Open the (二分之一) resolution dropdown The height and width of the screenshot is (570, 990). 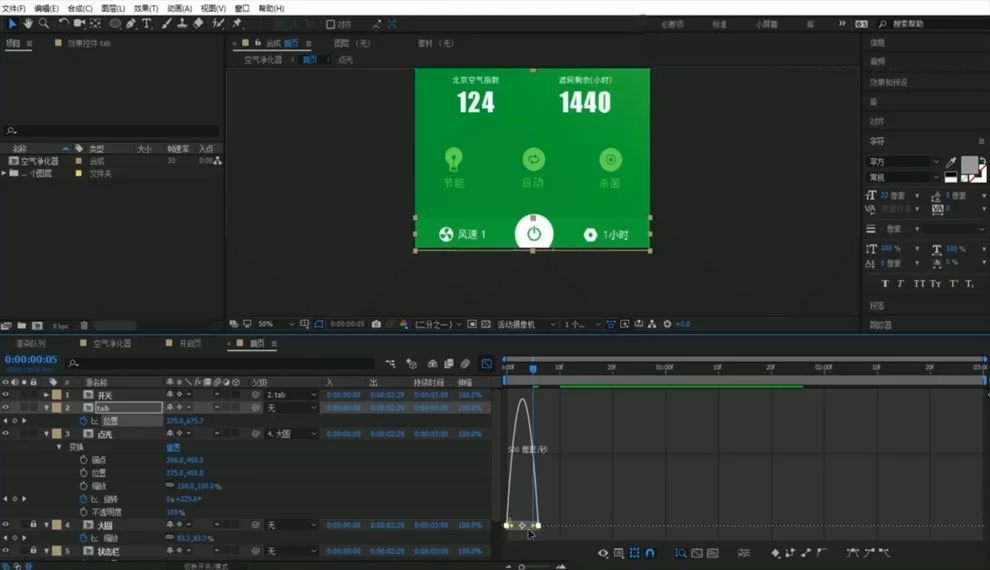point(438,324)
